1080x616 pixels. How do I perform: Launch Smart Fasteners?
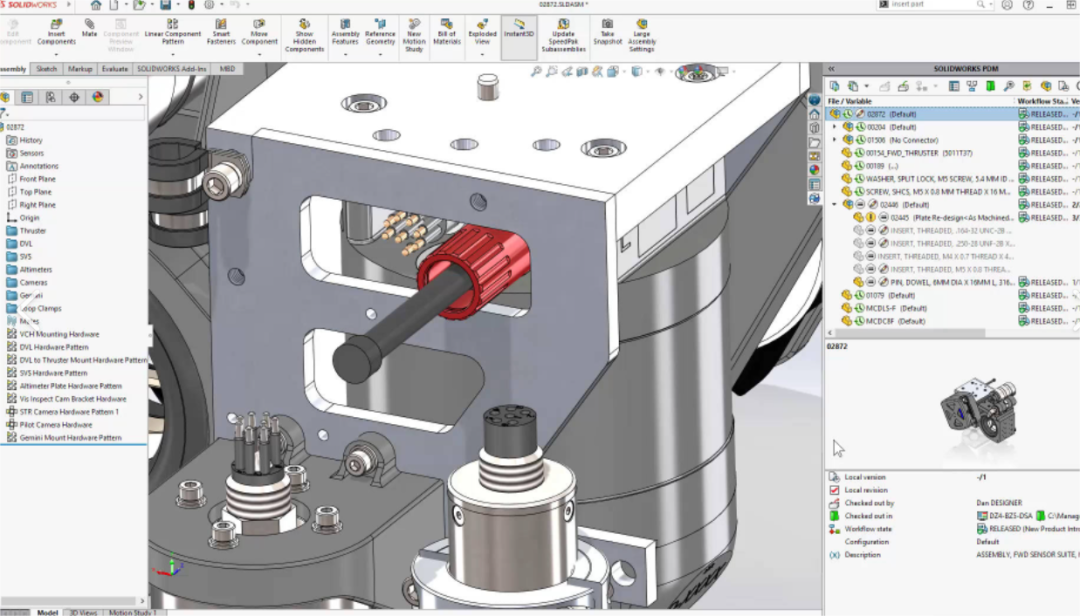221,32
